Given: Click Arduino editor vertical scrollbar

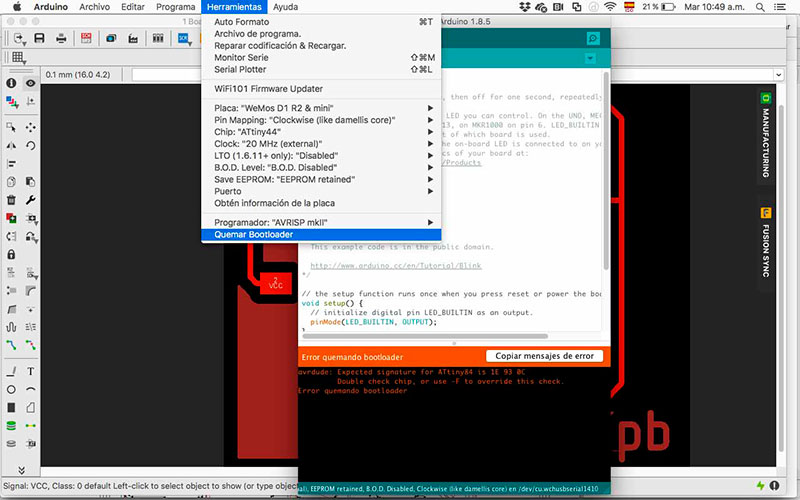Looking at the screenshot, I should pyautogui.click(x=606, y=171).
